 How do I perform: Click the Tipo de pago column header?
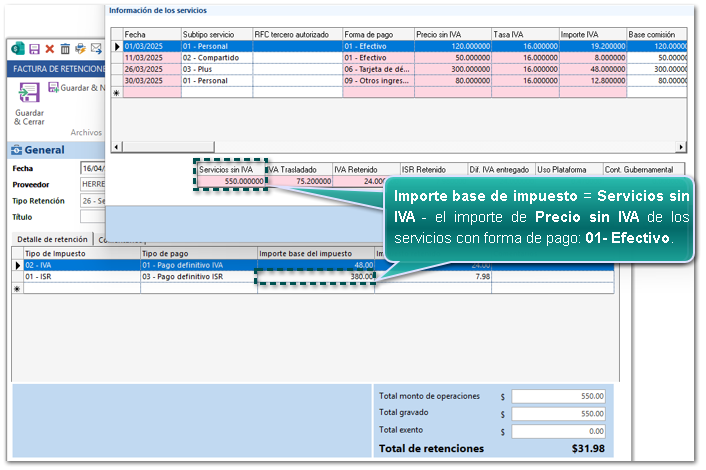click(199, 253)
